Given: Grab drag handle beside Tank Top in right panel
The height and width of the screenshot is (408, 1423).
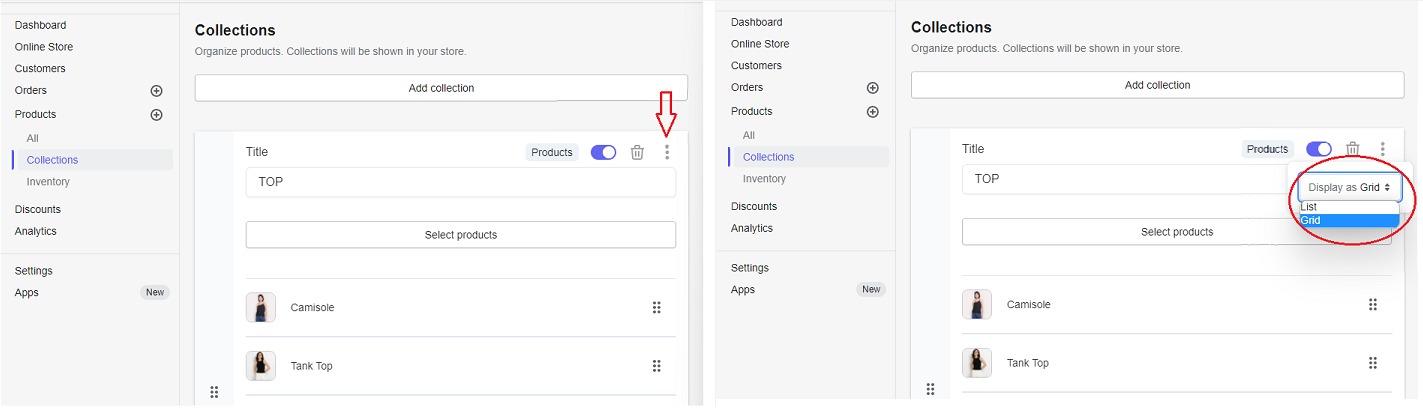Looking at the screenshot, I should pyautogui.click(x=1373, y=363).
